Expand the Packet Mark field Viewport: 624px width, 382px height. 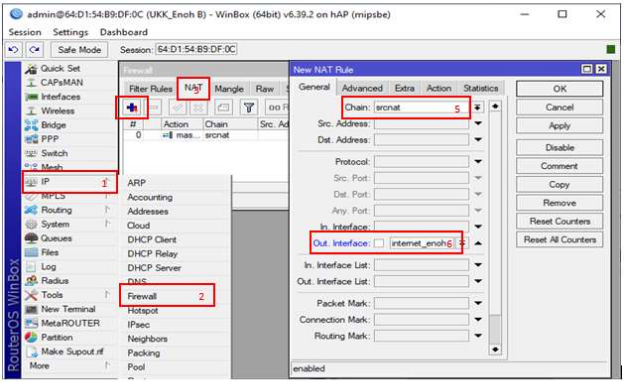[x=478, y=303]
